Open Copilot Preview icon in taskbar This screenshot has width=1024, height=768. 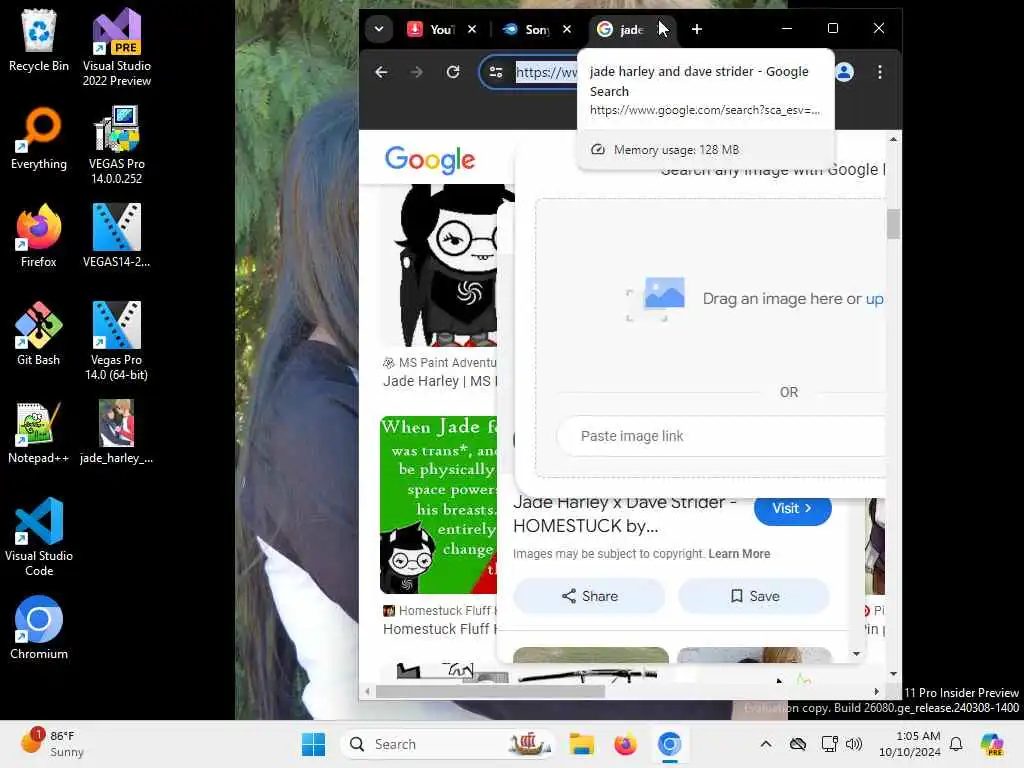tap(992, 744)
